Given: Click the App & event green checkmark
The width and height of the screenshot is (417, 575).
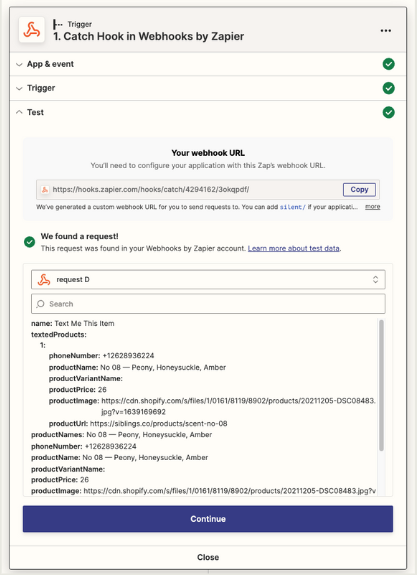Looking at the screenshot, I should tap(388, 64).
